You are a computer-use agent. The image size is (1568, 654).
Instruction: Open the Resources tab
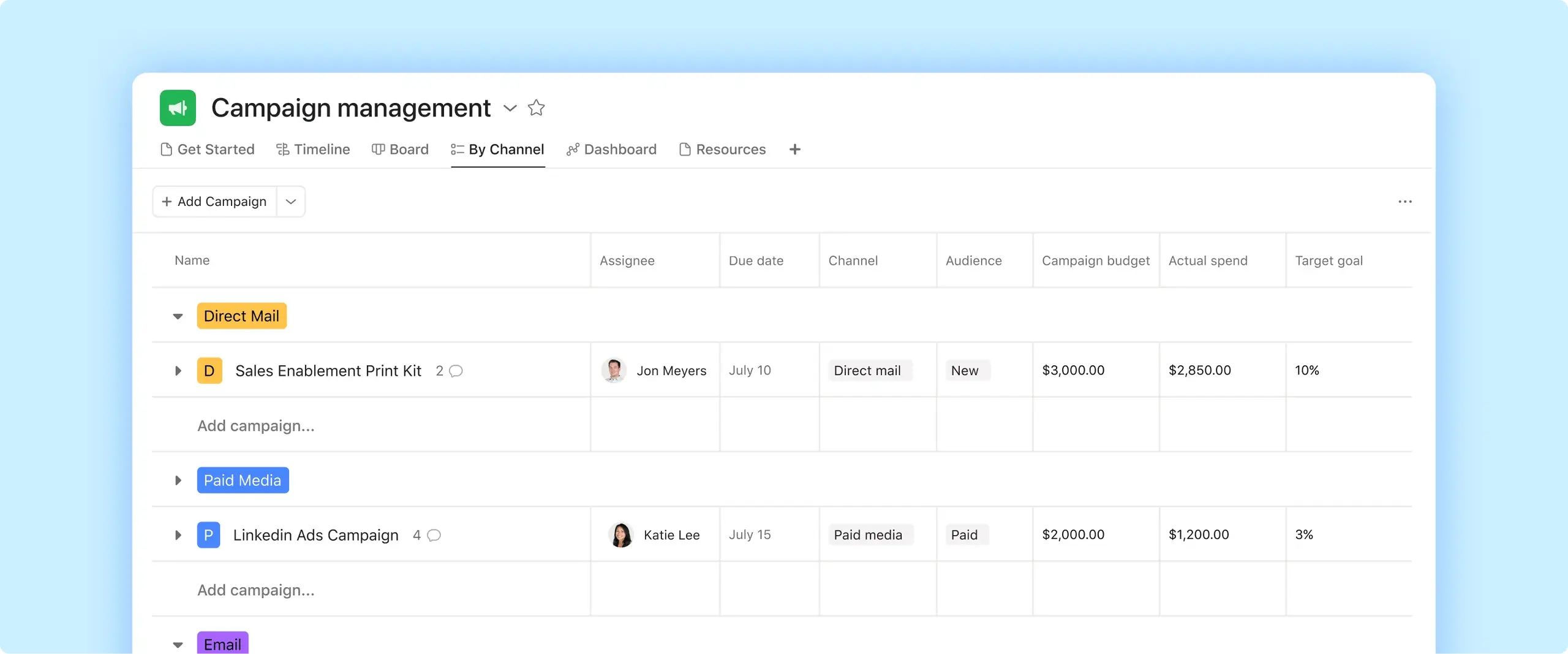(722, 150)
